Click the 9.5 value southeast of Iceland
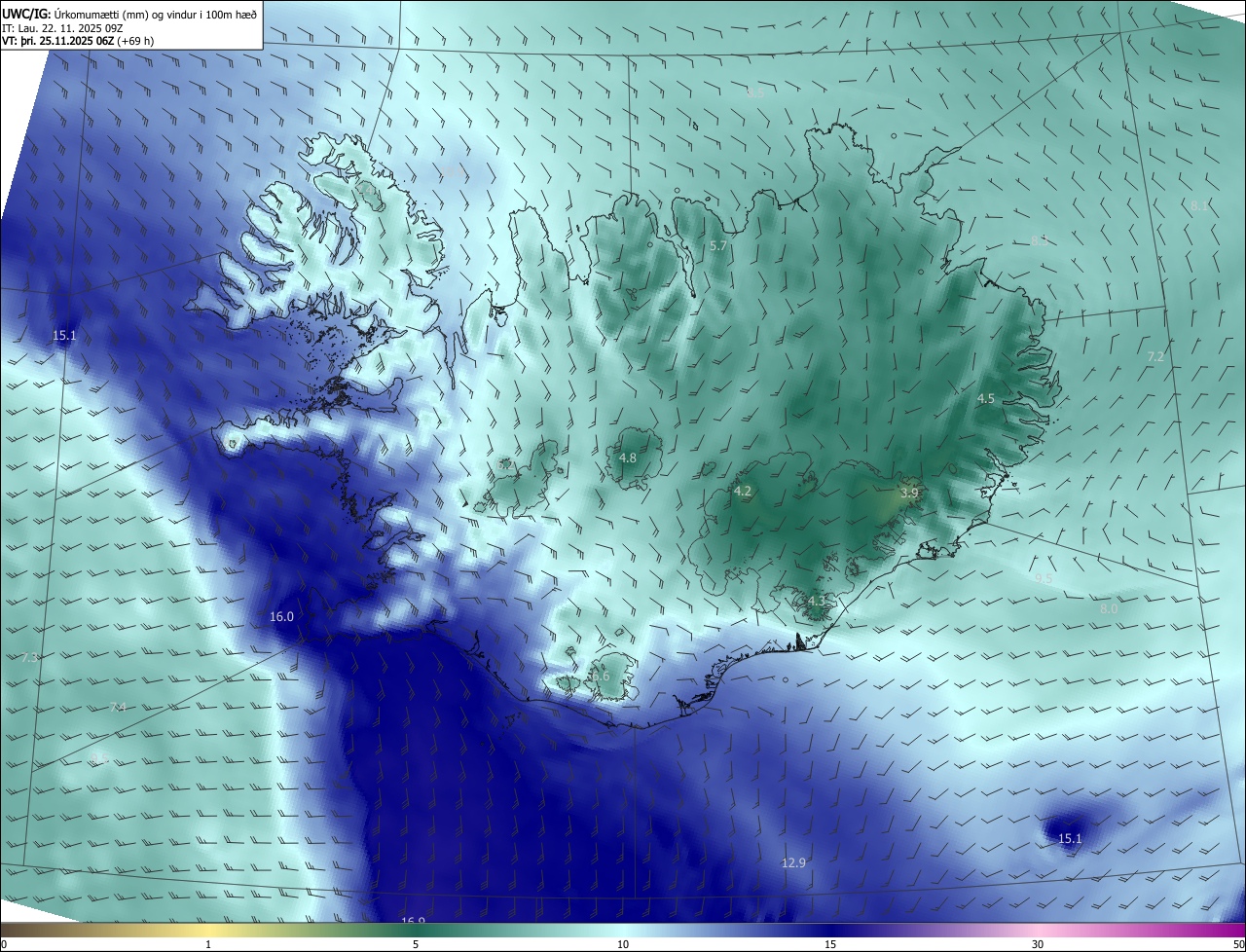Image resolution: width=1246 pixels, height=952 pixels. 1044,578
